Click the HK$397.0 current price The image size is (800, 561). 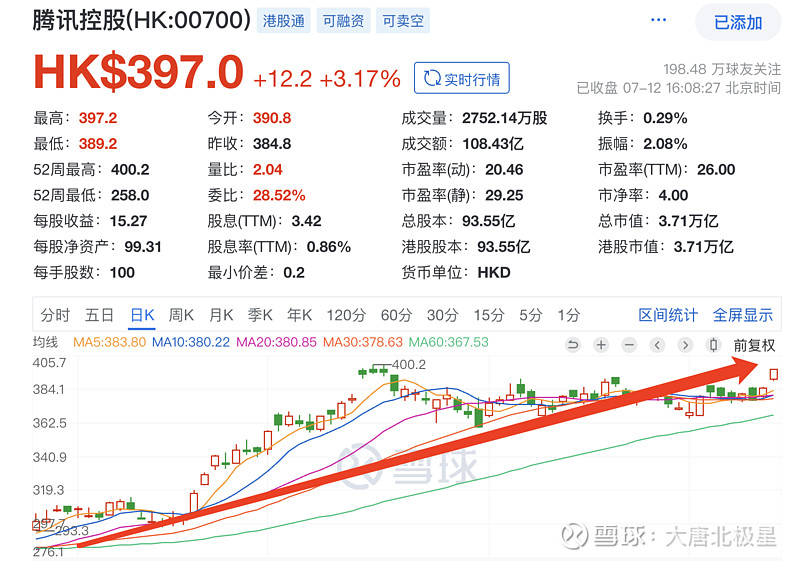(x=139, y=72)
